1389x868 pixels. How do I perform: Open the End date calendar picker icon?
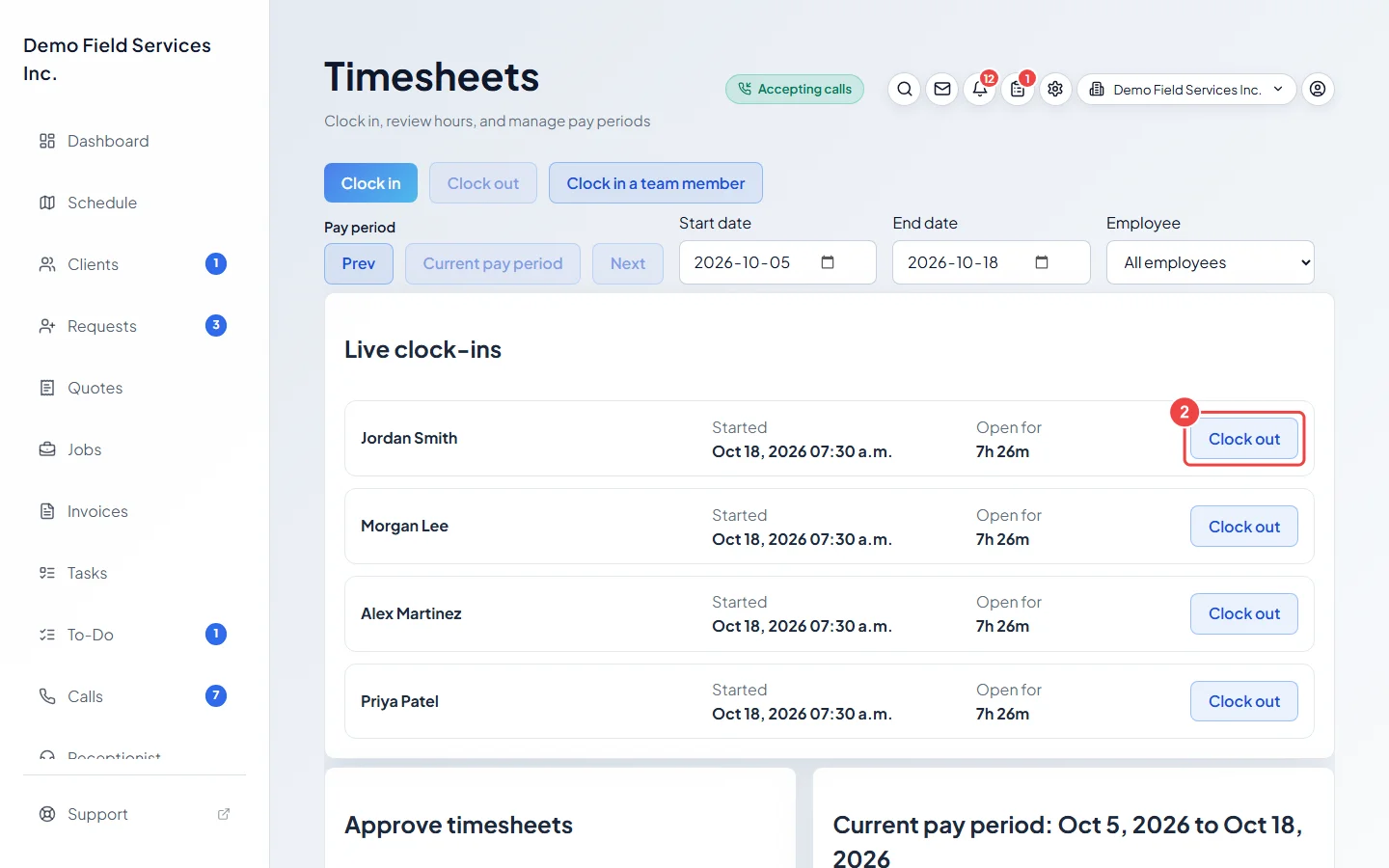[1042, 262]
